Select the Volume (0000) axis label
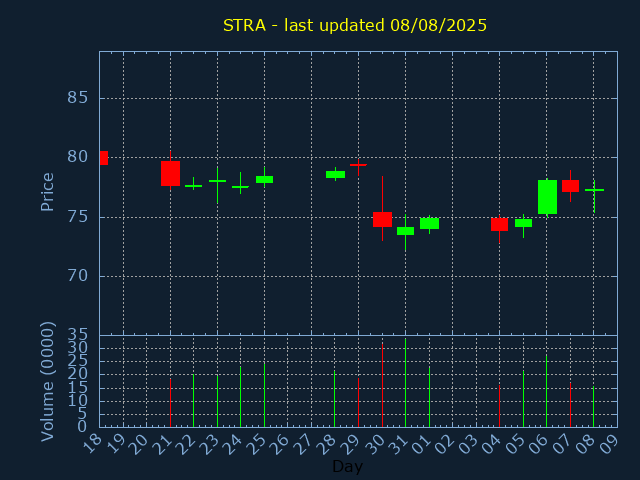The height and width of the screenshot is (480, 640). tap(47, 382)
